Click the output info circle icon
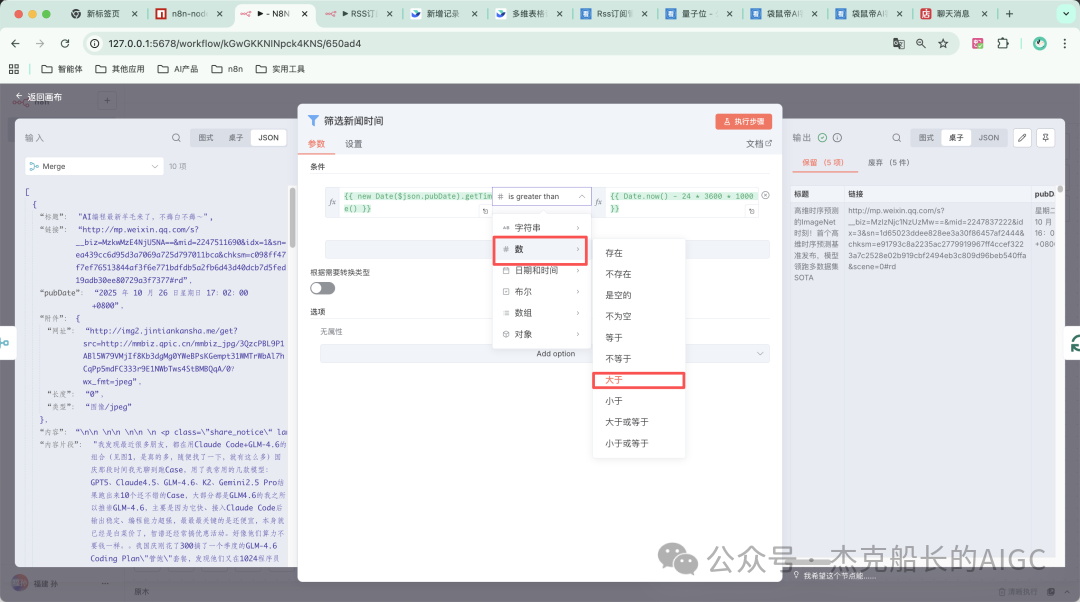 pyautogui.click(x=838, y=138)
